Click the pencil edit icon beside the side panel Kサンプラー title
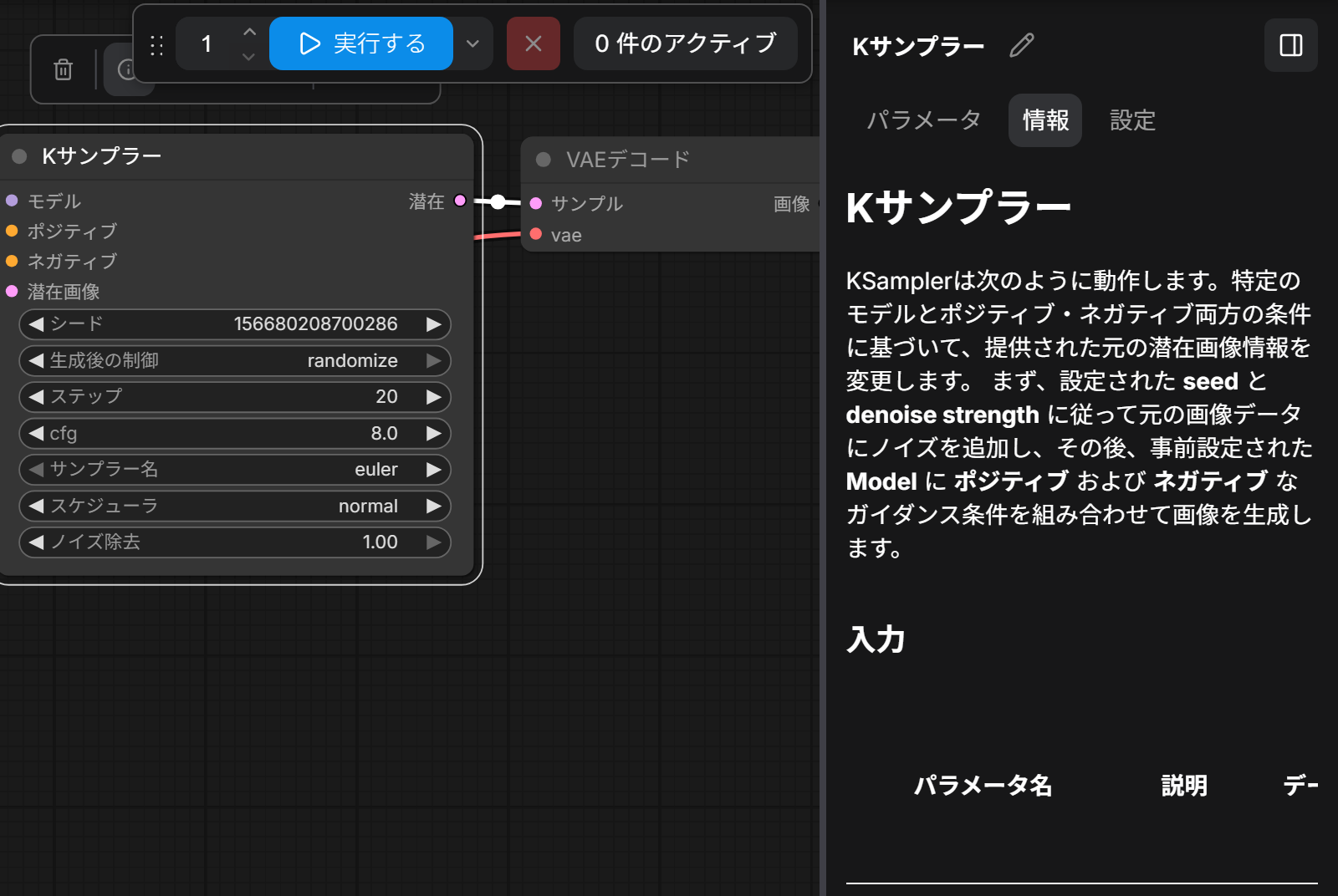Image resolution: width=1338 pixels, height=896 pixels. pos(1022,45)
